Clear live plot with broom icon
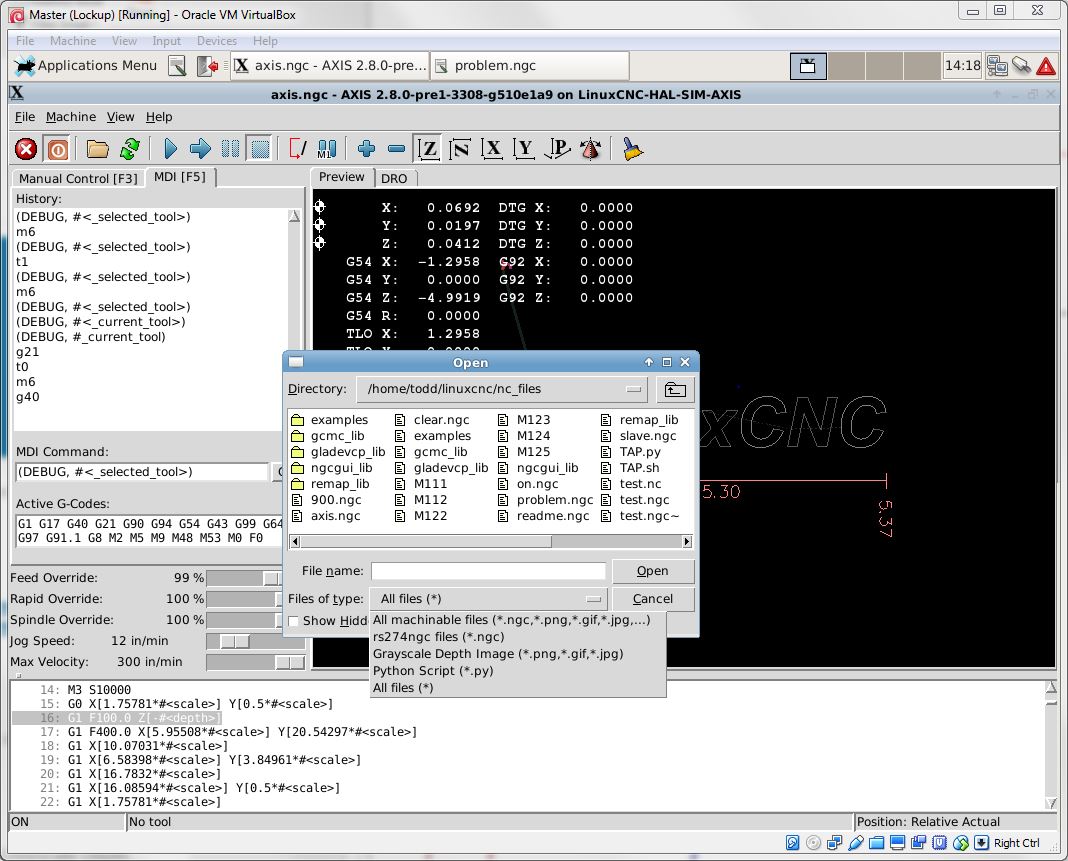 tap(631, 149)
